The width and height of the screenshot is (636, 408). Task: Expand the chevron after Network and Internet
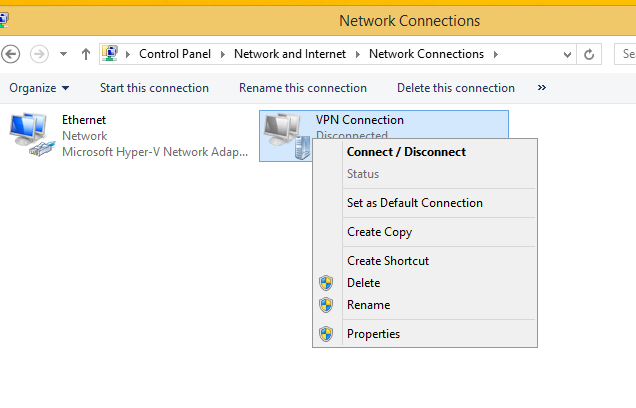(358, 54)
